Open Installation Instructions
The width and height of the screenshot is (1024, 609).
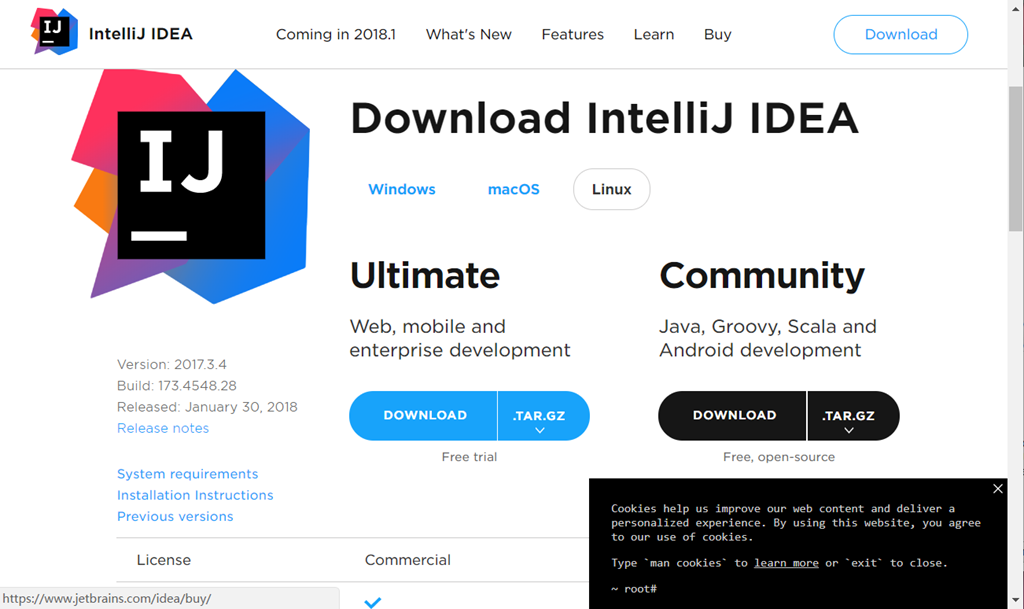pos(195,494)
